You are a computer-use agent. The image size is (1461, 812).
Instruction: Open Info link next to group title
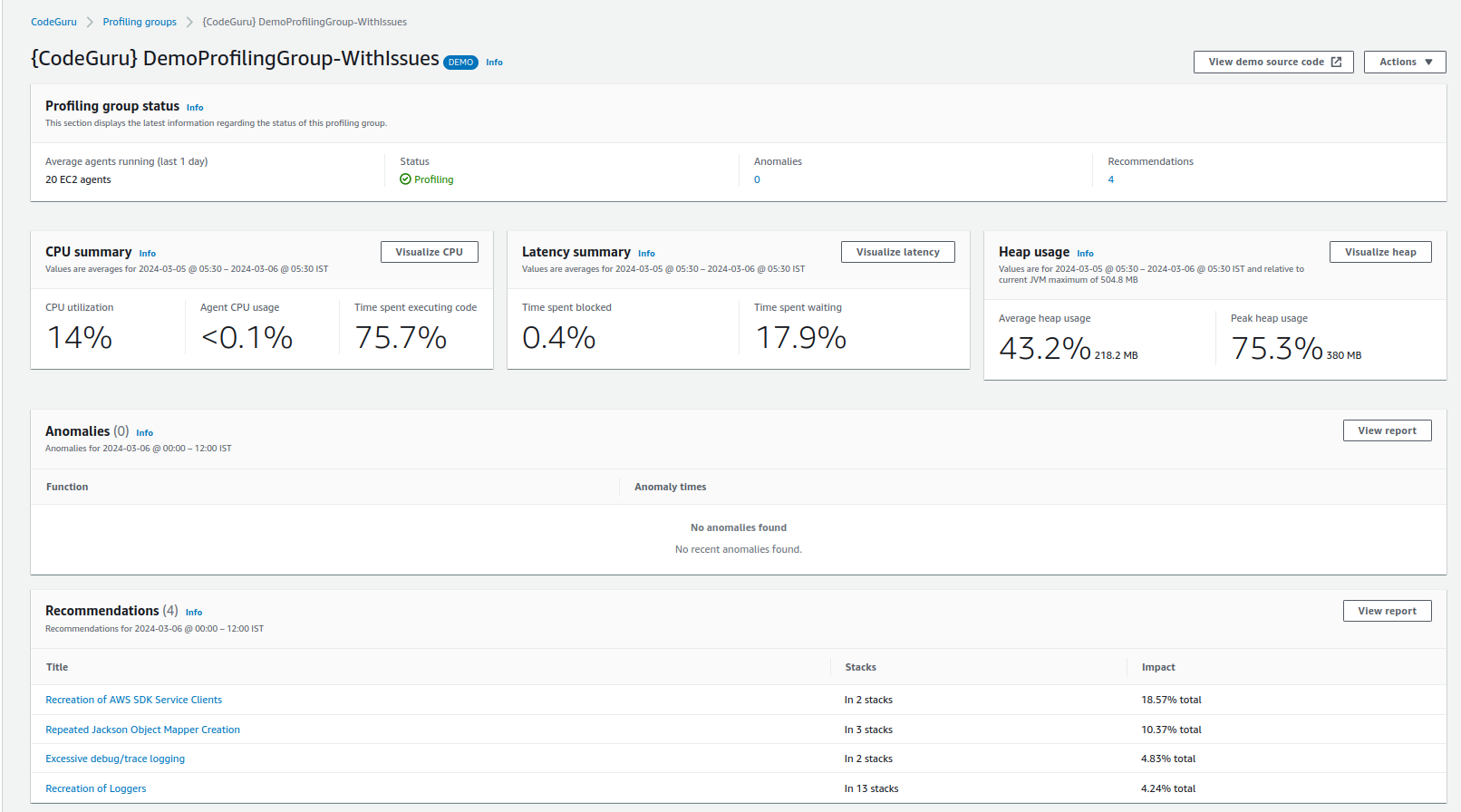[494, 63]
